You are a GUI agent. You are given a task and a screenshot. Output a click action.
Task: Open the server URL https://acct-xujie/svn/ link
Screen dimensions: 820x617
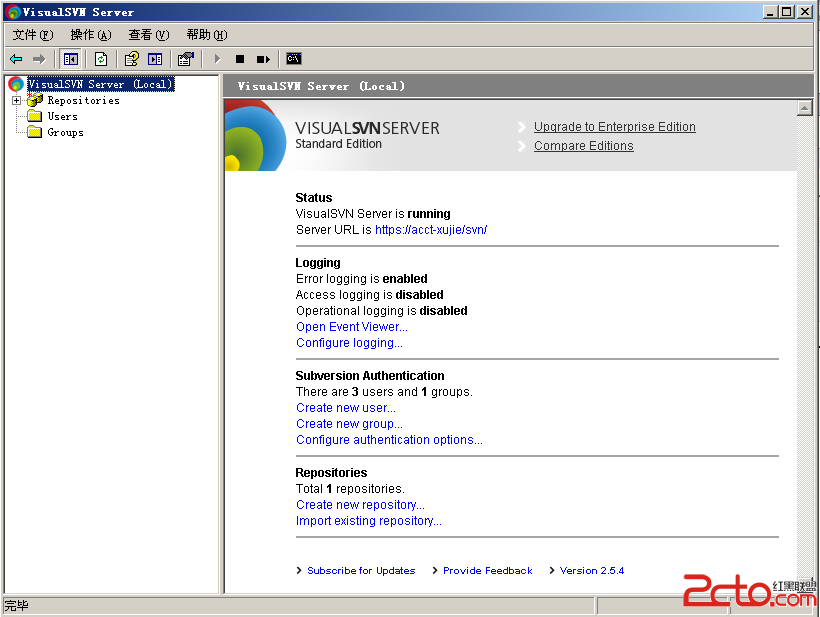point(431,230)
